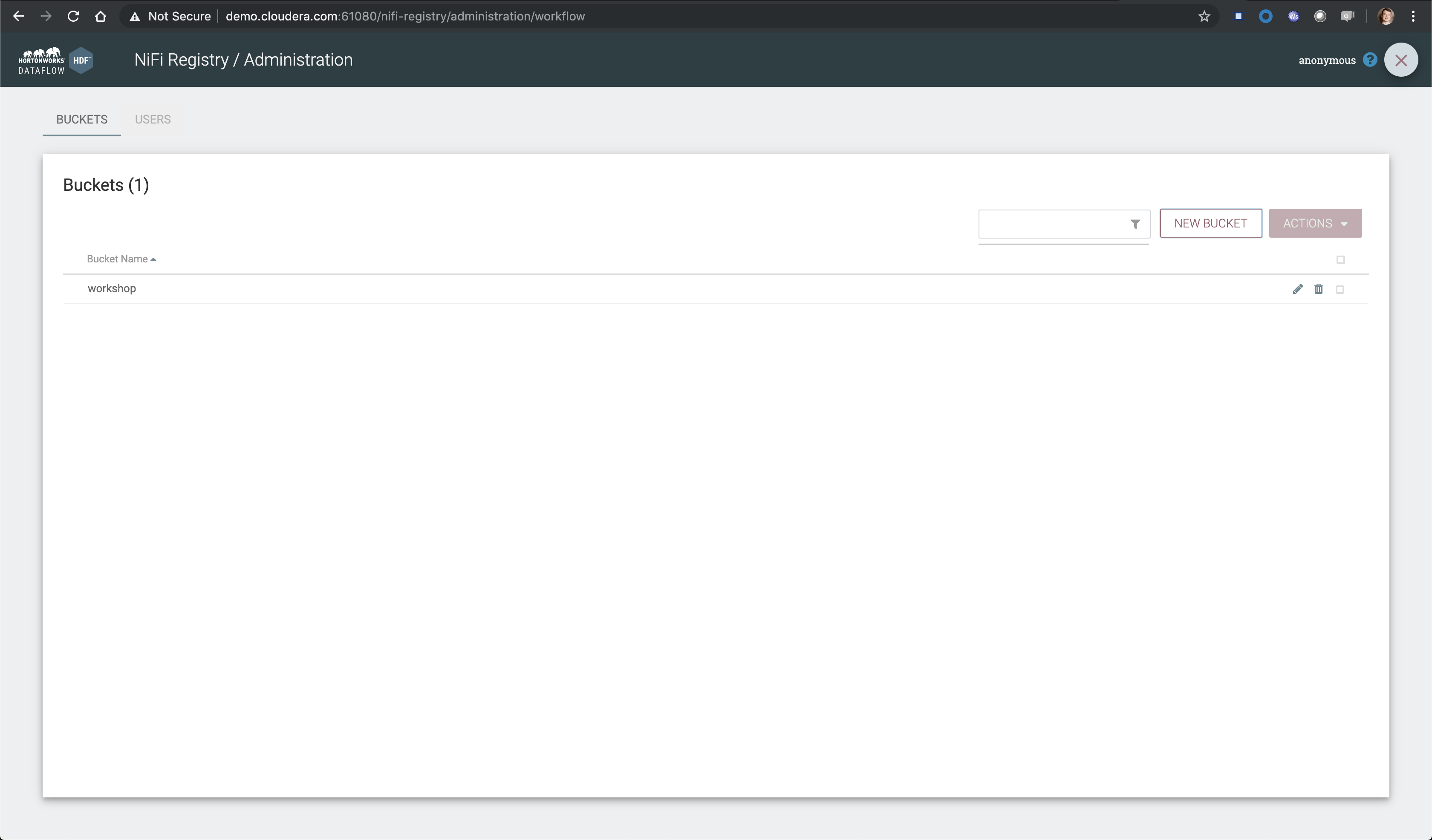Image resolution: width=1432 pixels, height=840 pixels.
Task: Click the Not Secure site warning
Action: [170, 17]
